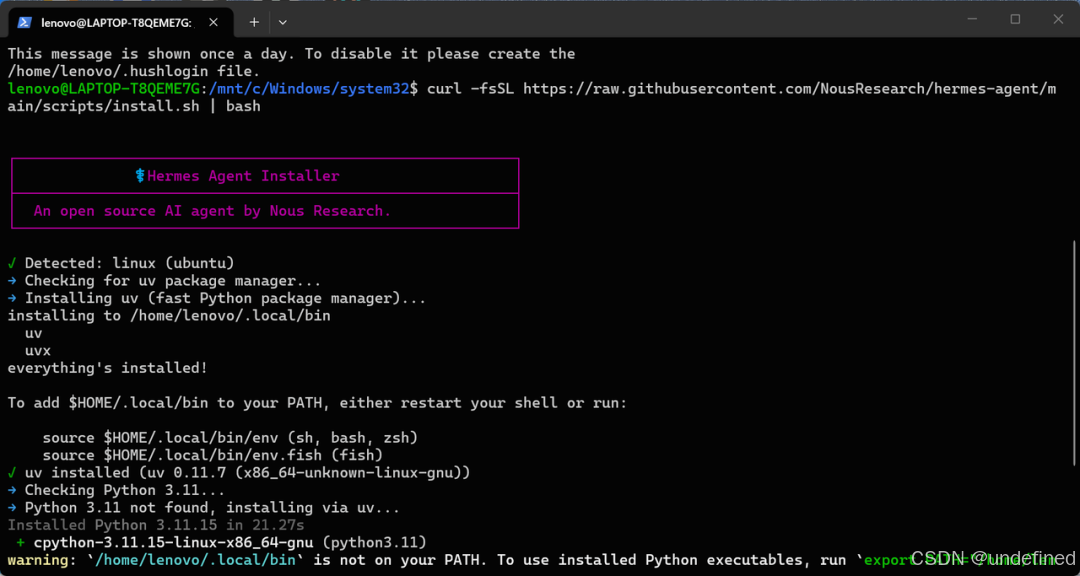Click the green lenovo@LAPTOP-T8QEME7G prompt
The height and width of the screenshot is (576, 1080).
click(x=104, y=89)
